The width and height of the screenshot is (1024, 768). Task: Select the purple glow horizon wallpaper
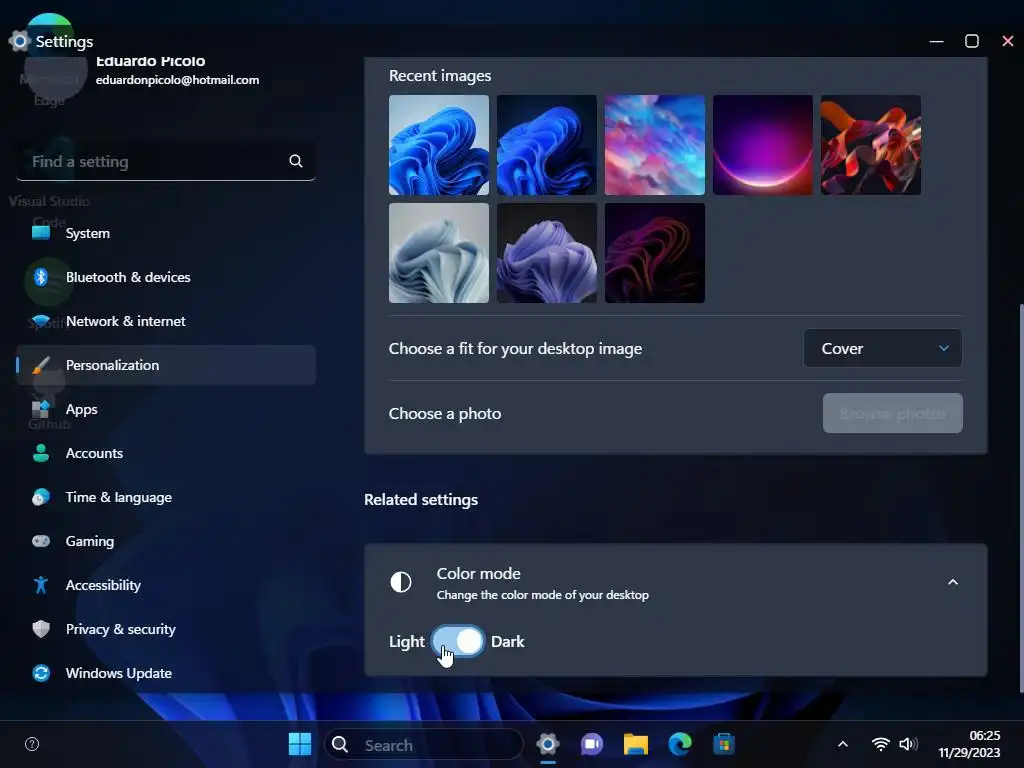pos(763,145)
